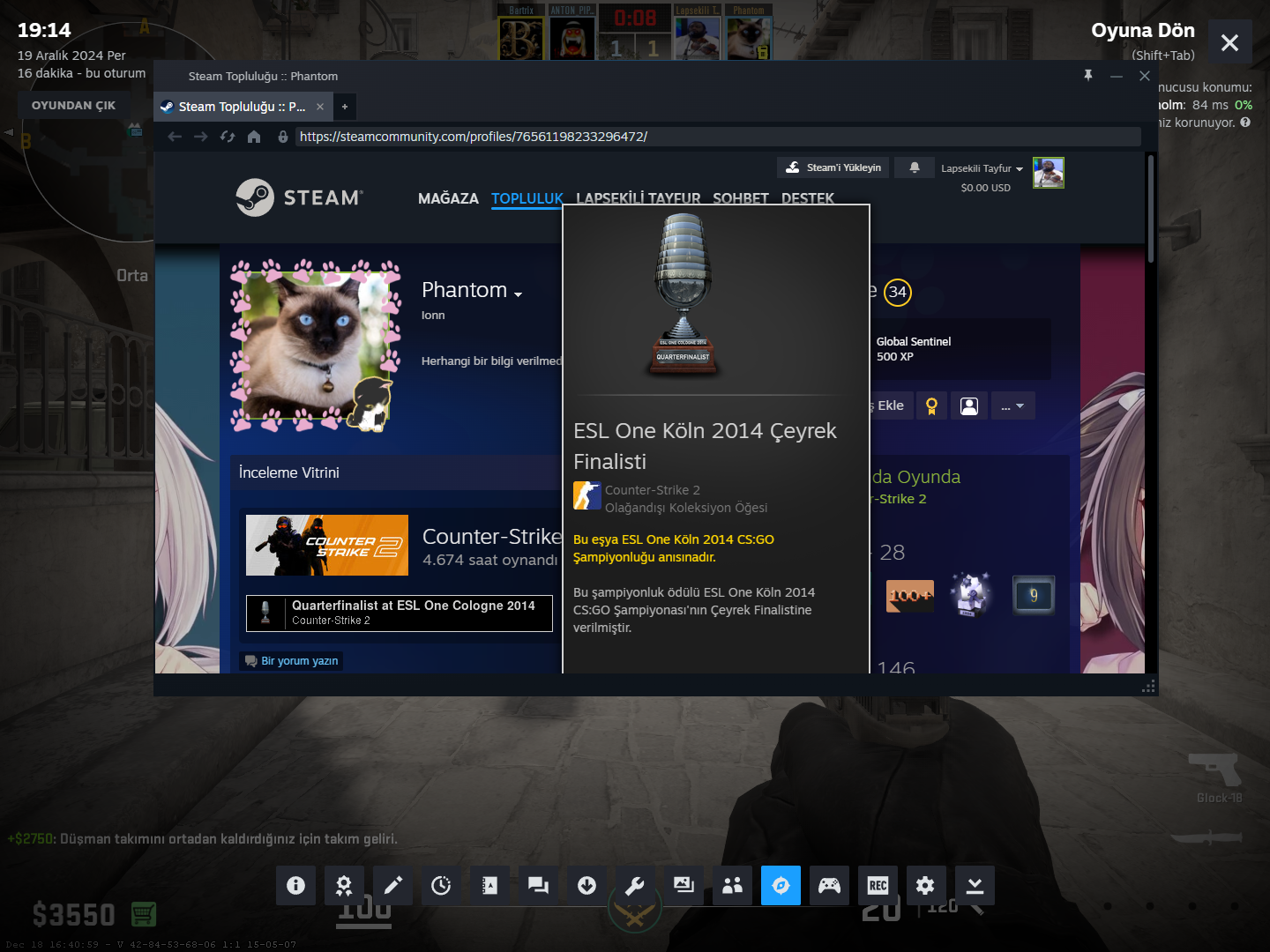Open the SOHBET menu

[x=741, y=197]
